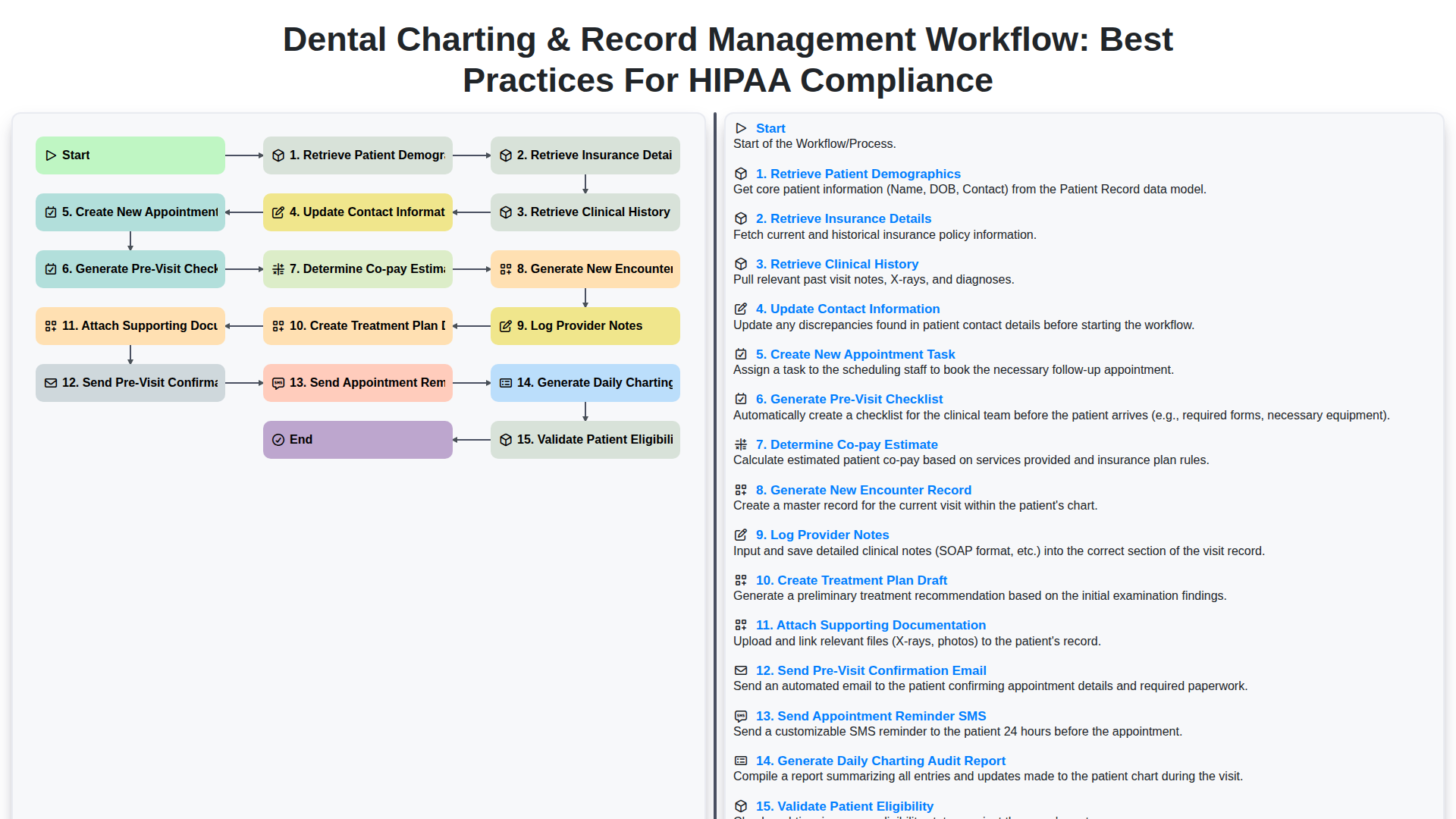Open the 10. Create Treatment Plan Draft link
The height and width of the screenshot is (819, 1456).
click(852, 580)
